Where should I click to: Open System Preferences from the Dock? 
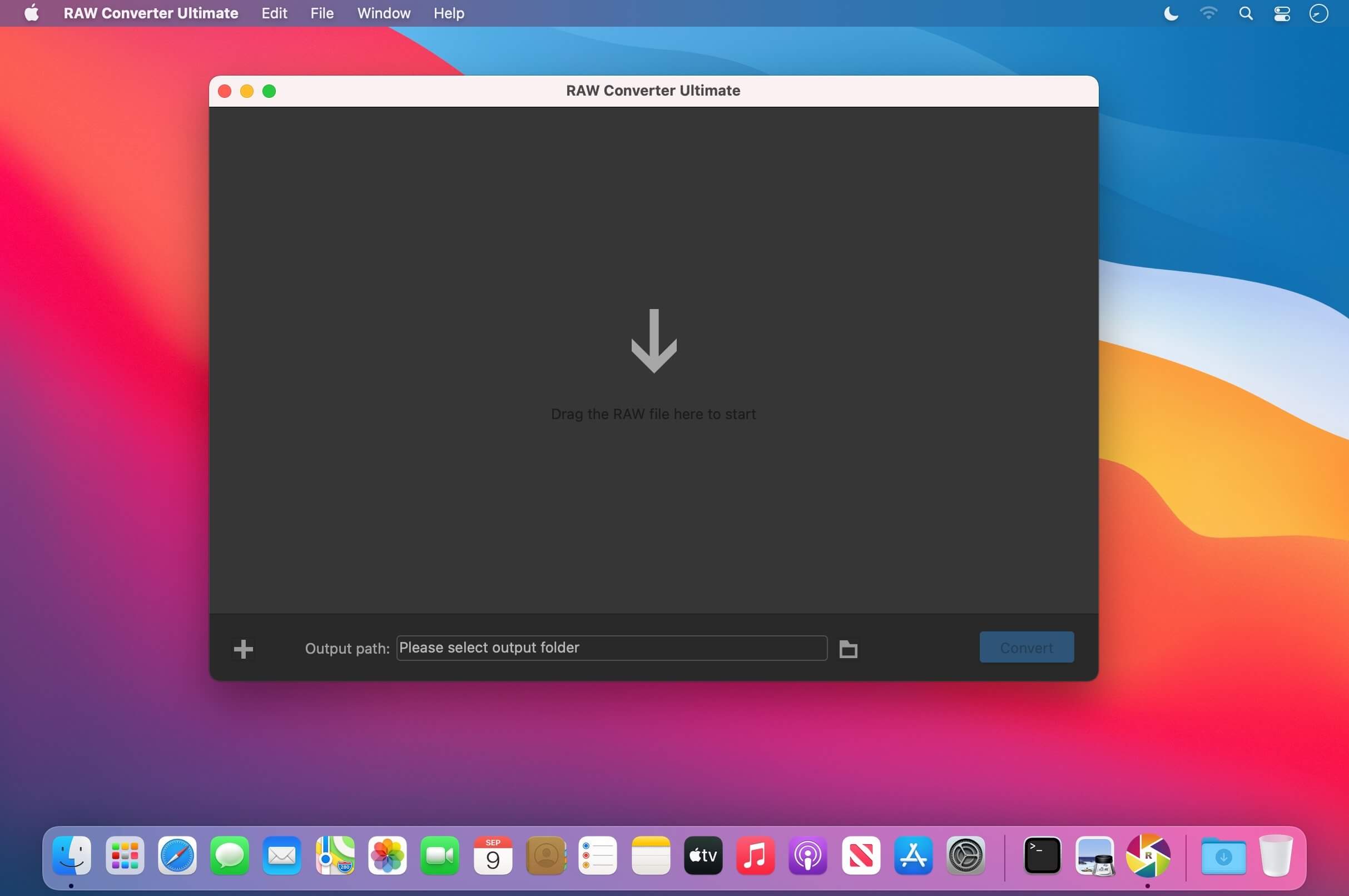pos(966,855)
